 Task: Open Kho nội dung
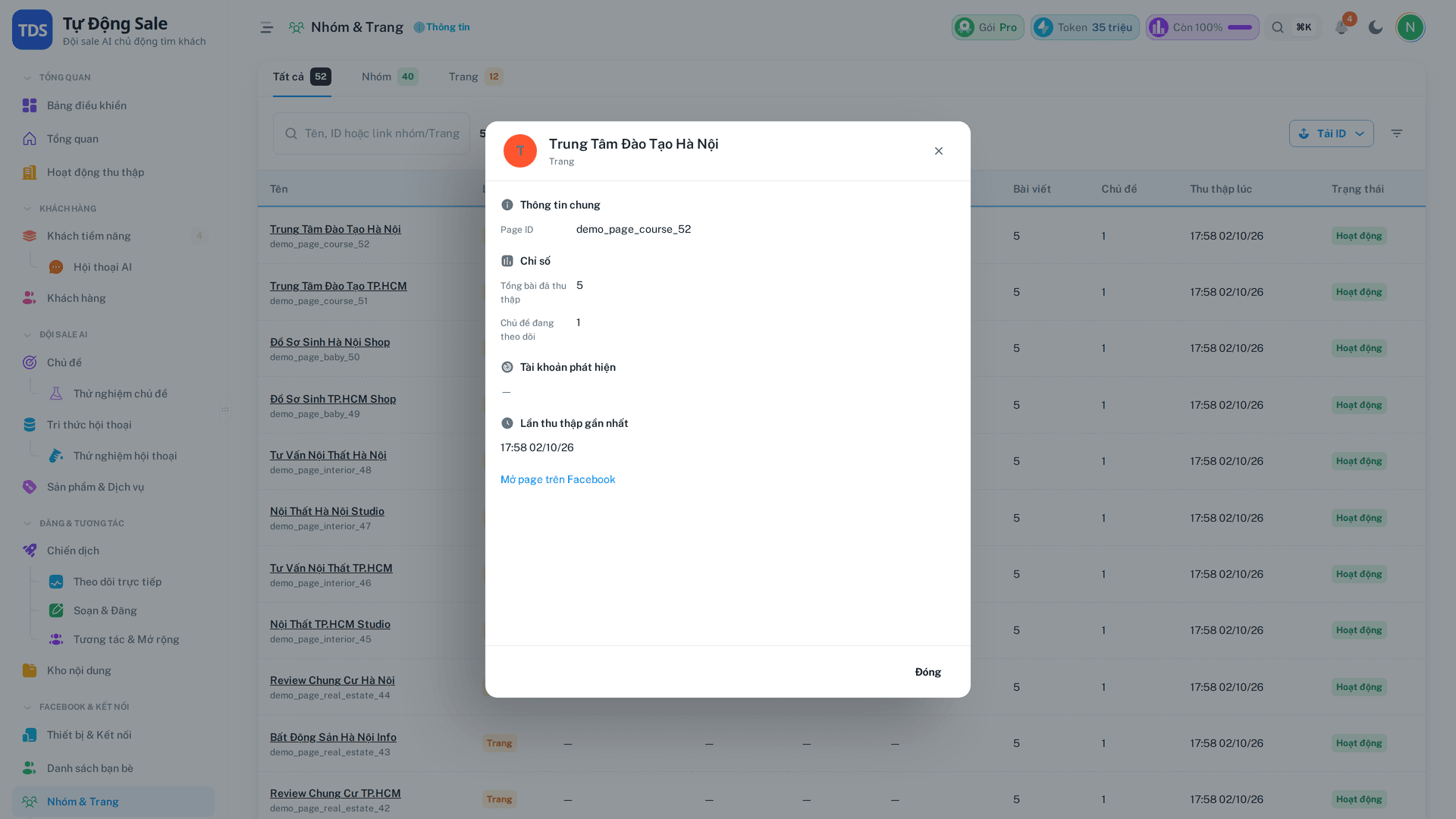113,670
